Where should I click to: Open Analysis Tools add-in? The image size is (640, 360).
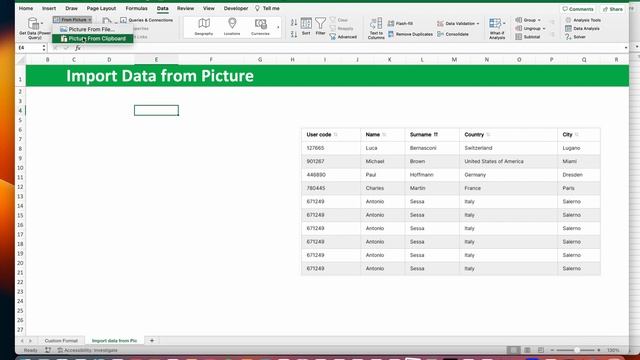pyautogui.click(x=583, y=20)
